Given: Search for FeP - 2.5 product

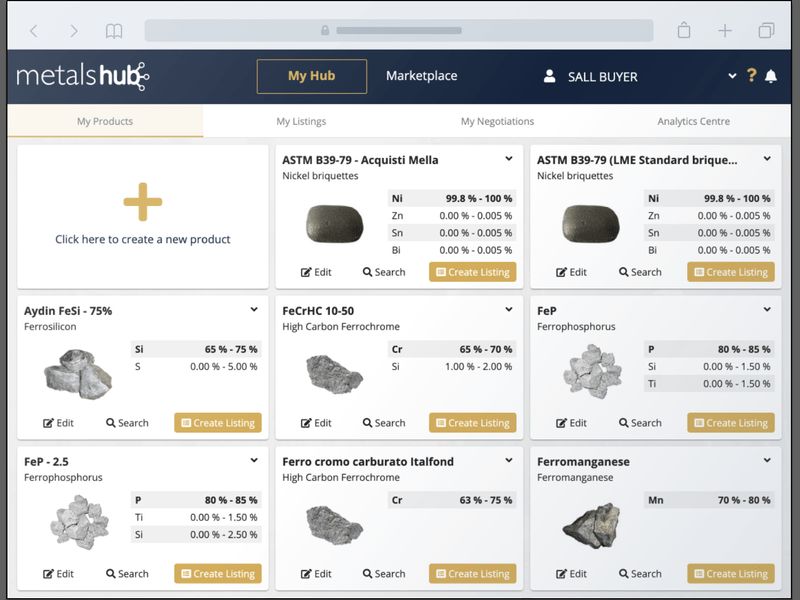Looking at the screenshot, I should [127, 574].
